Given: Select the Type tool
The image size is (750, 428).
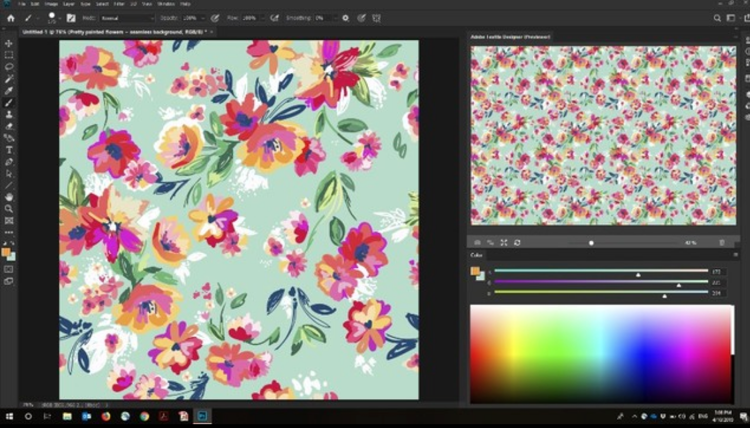Looking at the screenshot, I should click(x=9, y=150).
